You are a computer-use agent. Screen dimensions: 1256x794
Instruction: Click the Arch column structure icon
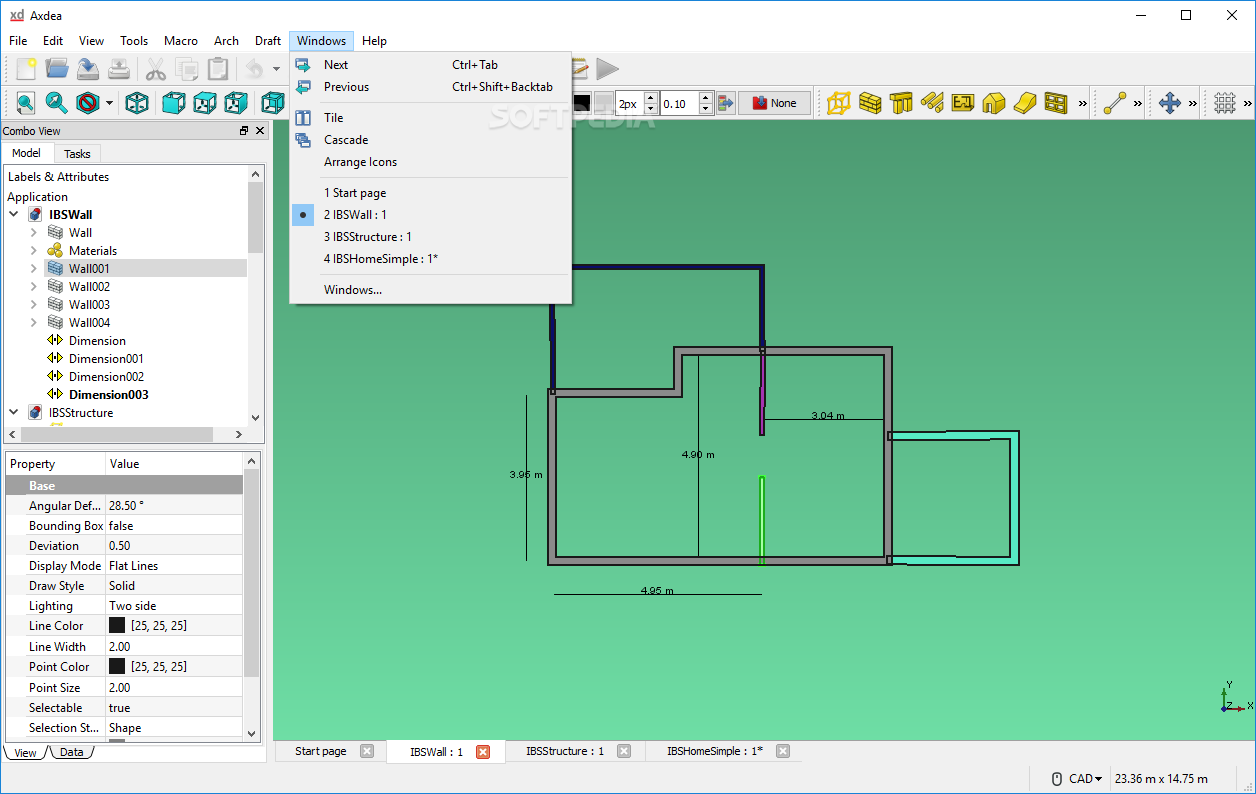(901, 102)
